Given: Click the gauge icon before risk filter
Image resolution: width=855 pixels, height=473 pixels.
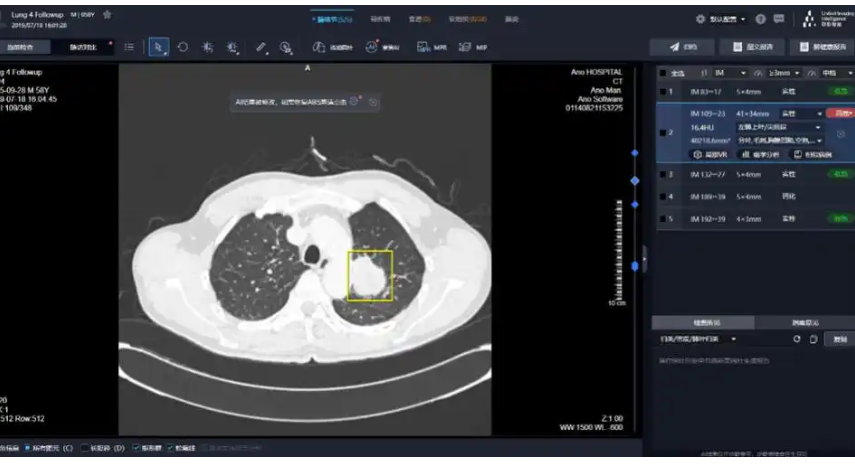Looking at the screenshot, I should 812,73.
